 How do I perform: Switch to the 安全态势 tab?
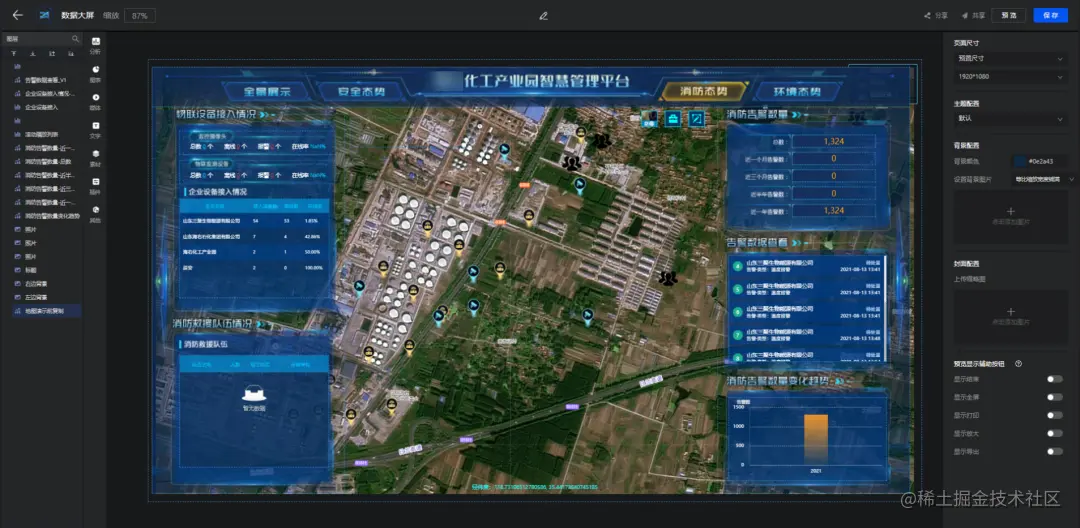tap(362, 92)
